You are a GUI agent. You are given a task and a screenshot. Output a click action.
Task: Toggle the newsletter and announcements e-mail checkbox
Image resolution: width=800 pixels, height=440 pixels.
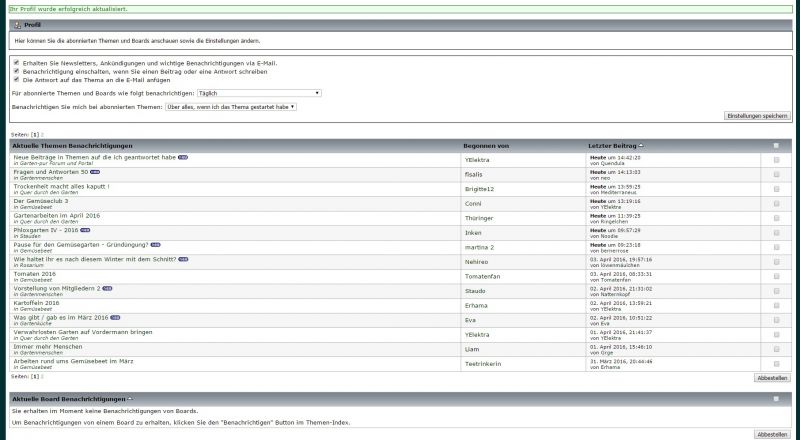[16, 62]
